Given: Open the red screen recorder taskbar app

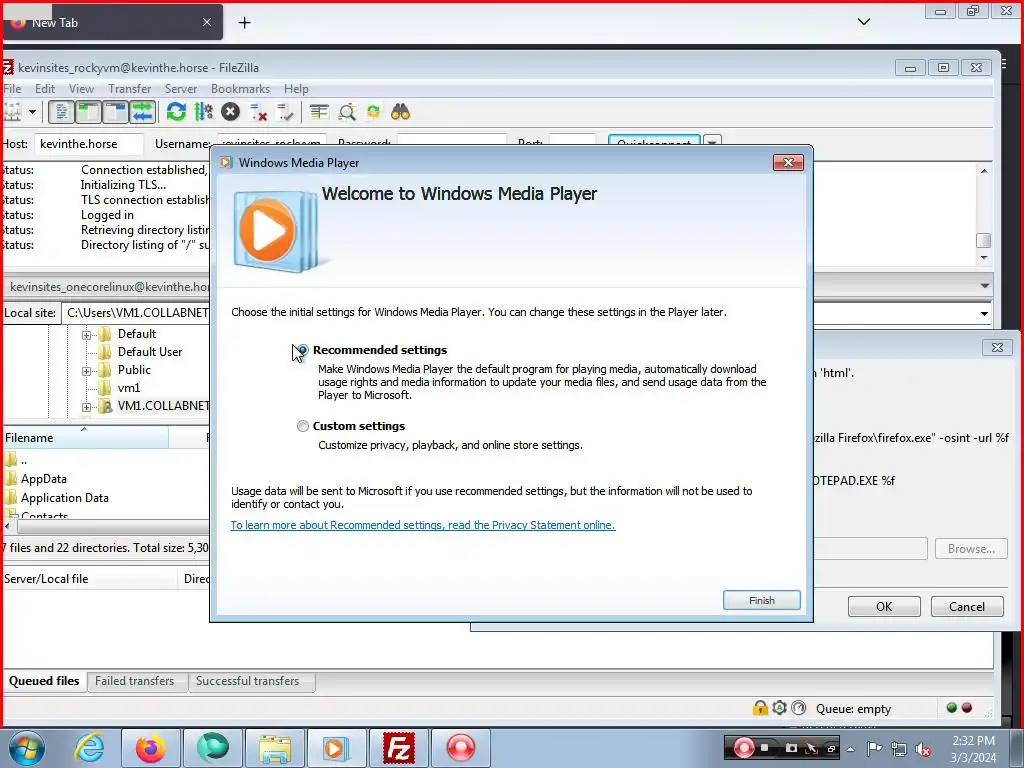Looking at the screenshot, I should click(x=461, y=748).
